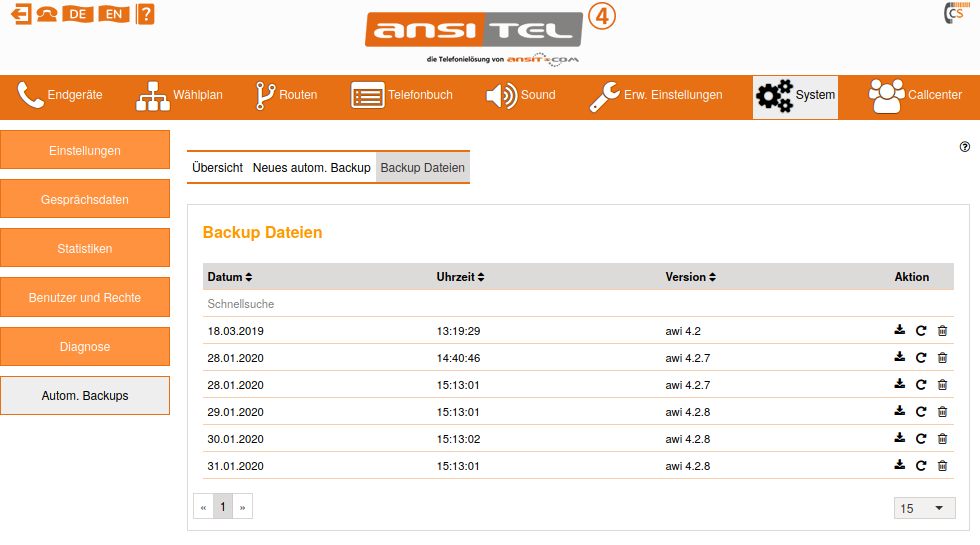Open the help question mark icon at top-left

pos(145,14)
